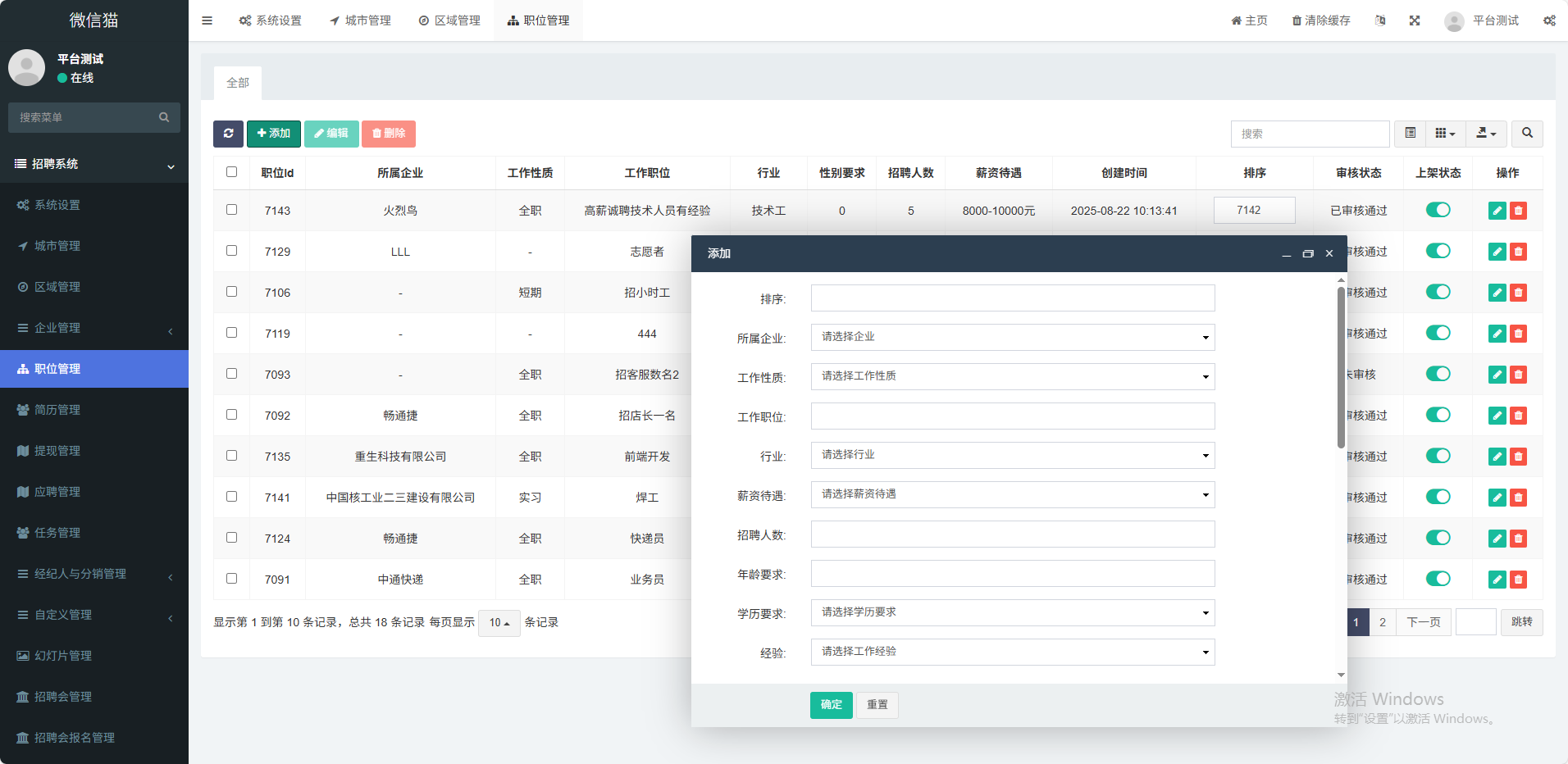Toggle the listing switch for job 7143
The image size is (1568, 764).
point(1438,210)
